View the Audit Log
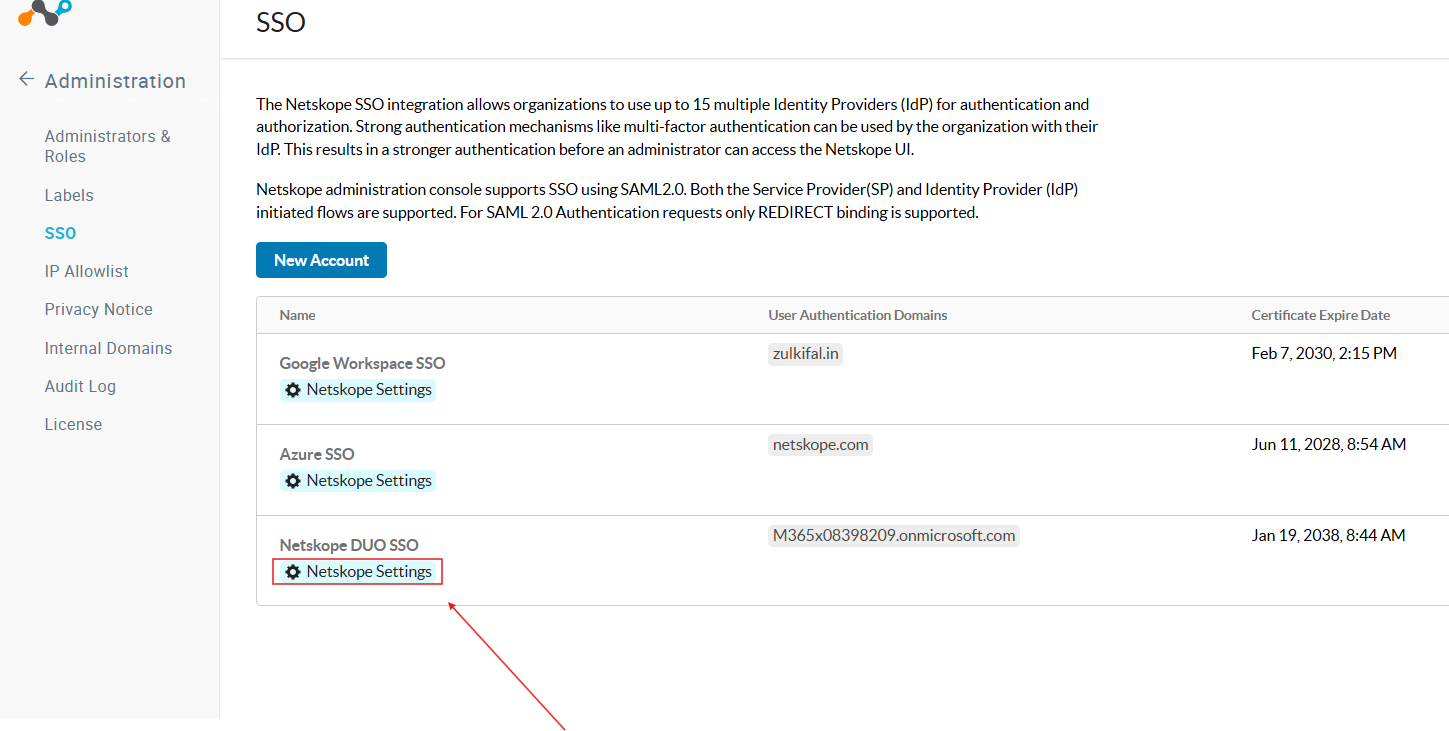1449x731 pixels. pyautogui.click(x=80, y=386)
